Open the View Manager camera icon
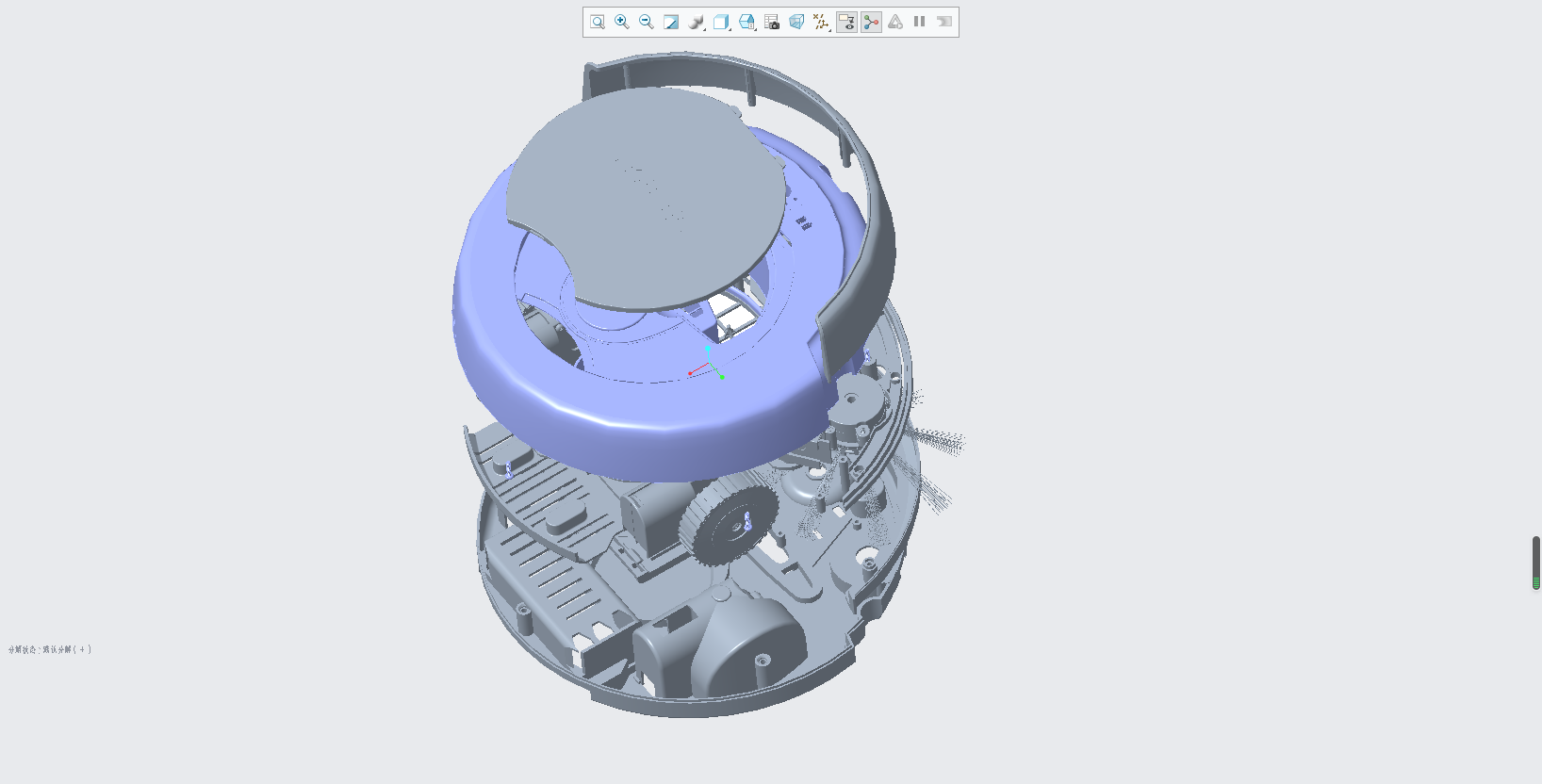 point(772,22)
